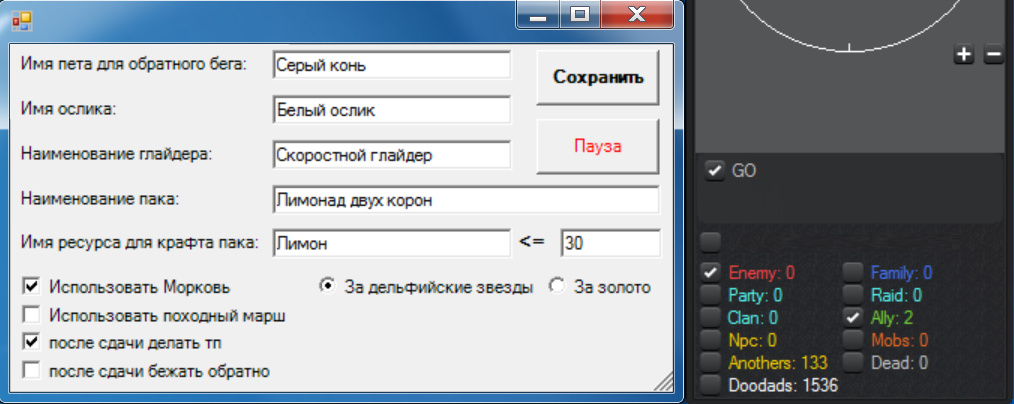Enable the Raid filter checkbox
This screenshot has height=404, width=1014.
click(854, 295)
